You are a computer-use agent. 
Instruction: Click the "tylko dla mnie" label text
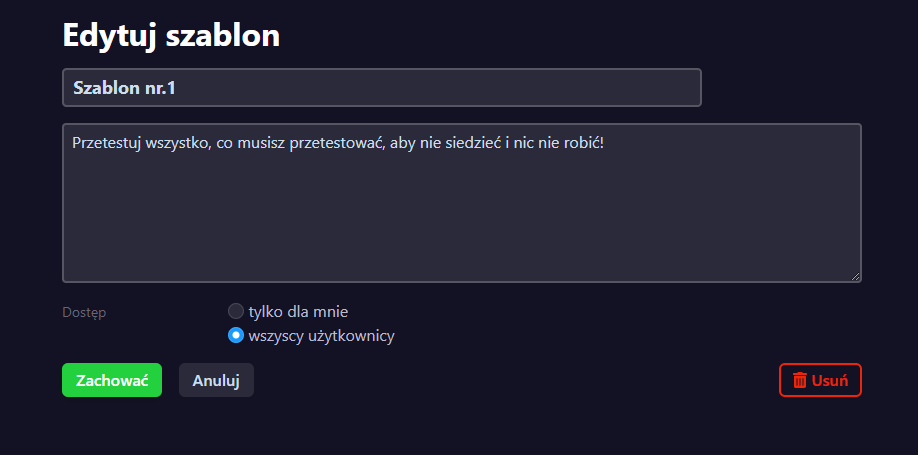[298, 311]
